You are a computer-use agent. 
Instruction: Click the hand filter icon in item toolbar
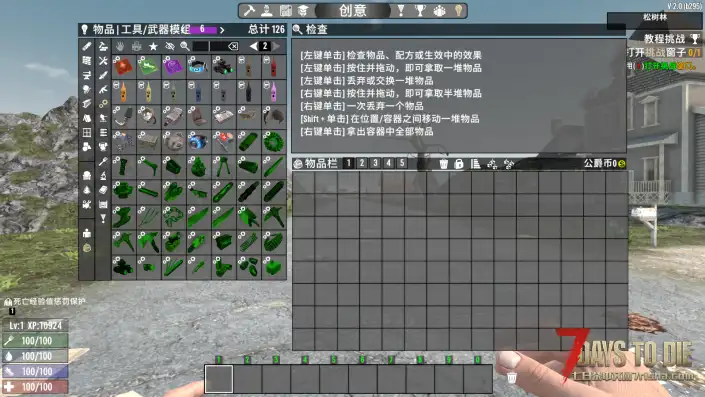pyautogui.click(x=120, y=46)
